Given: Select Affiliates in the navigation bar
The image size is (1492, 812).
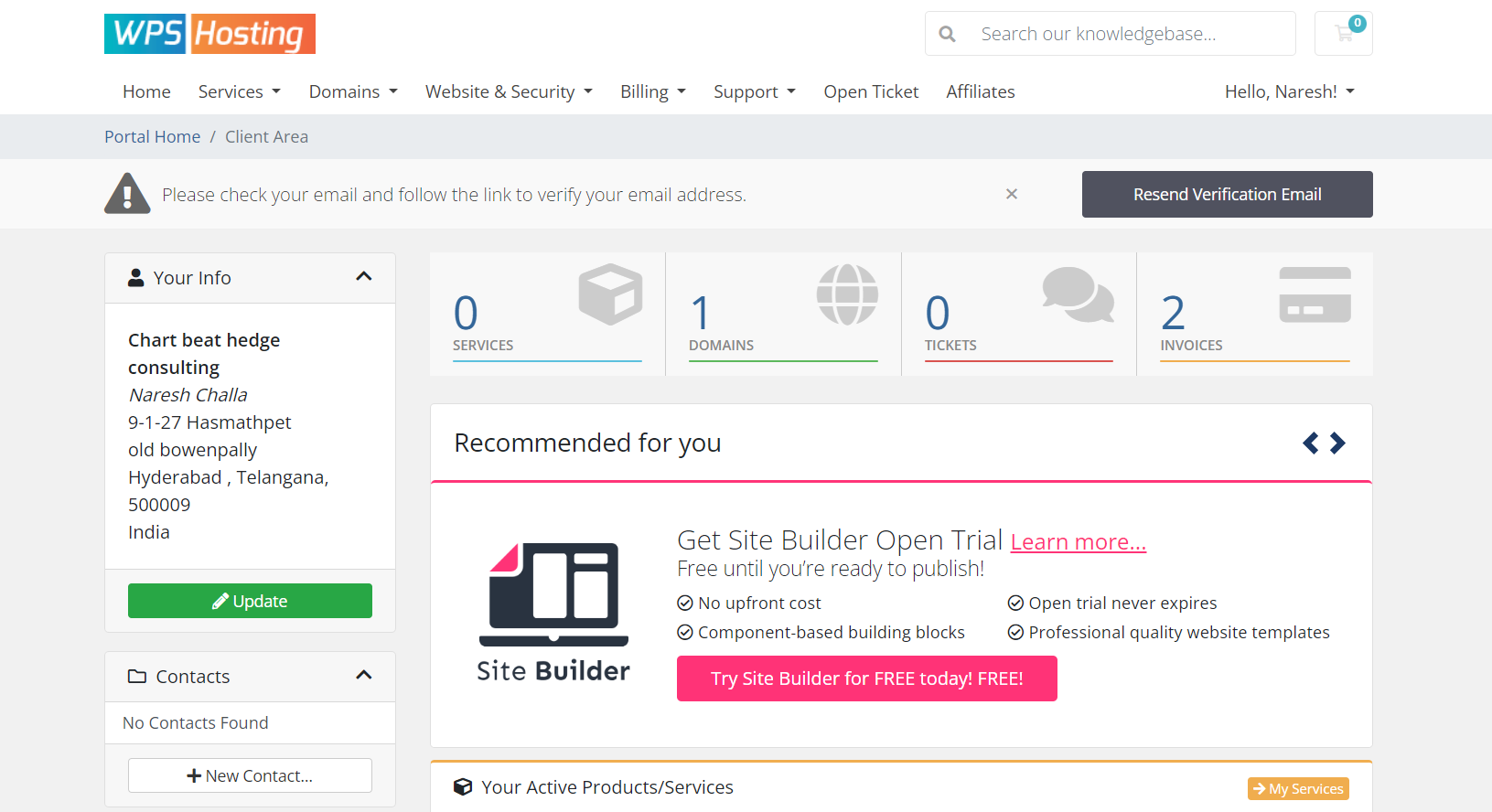Looking at the screenshot, I should click(x=981, y=91).
